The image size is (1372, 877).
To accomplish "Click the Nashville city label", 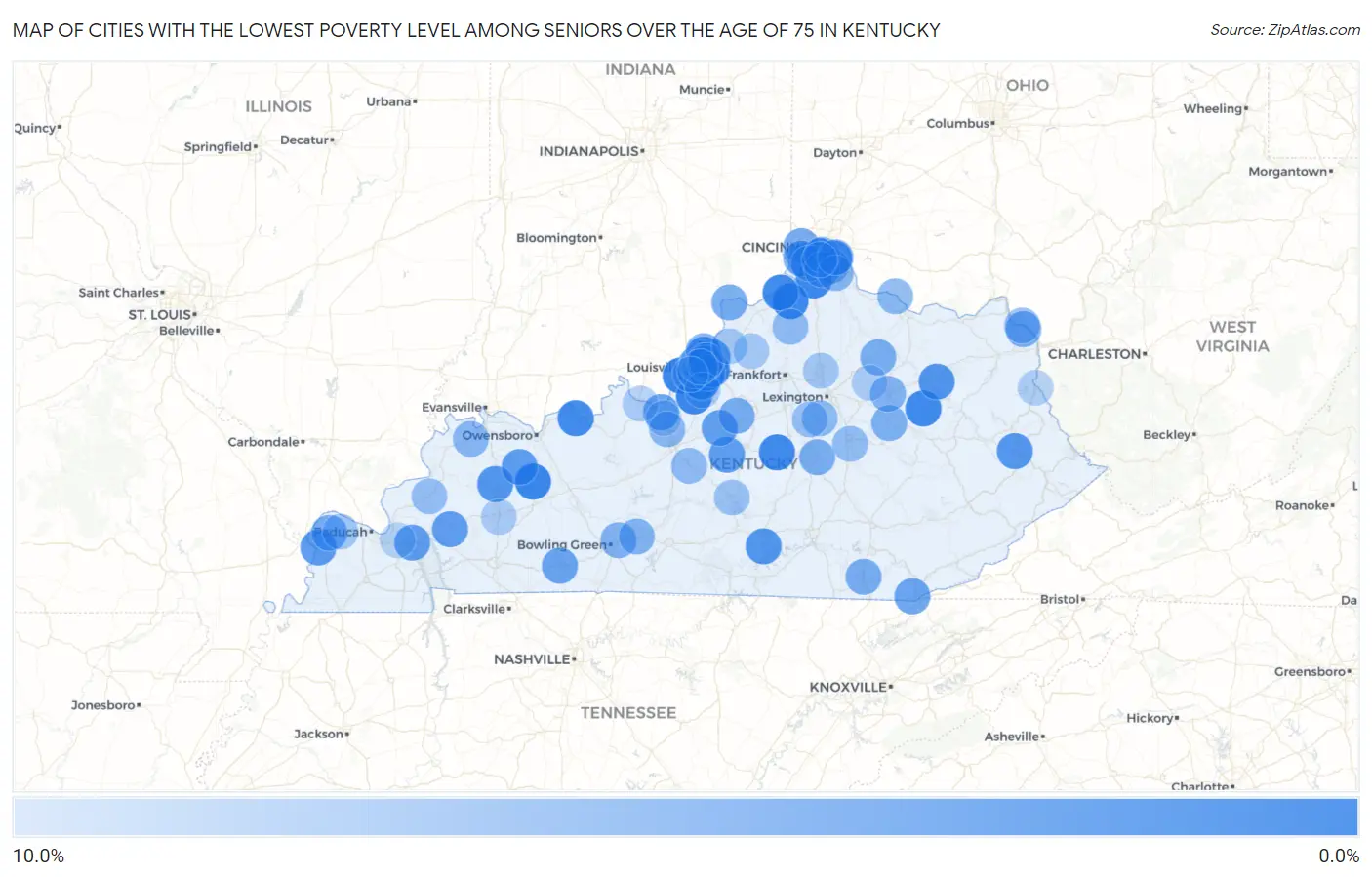I will [533, 659].
